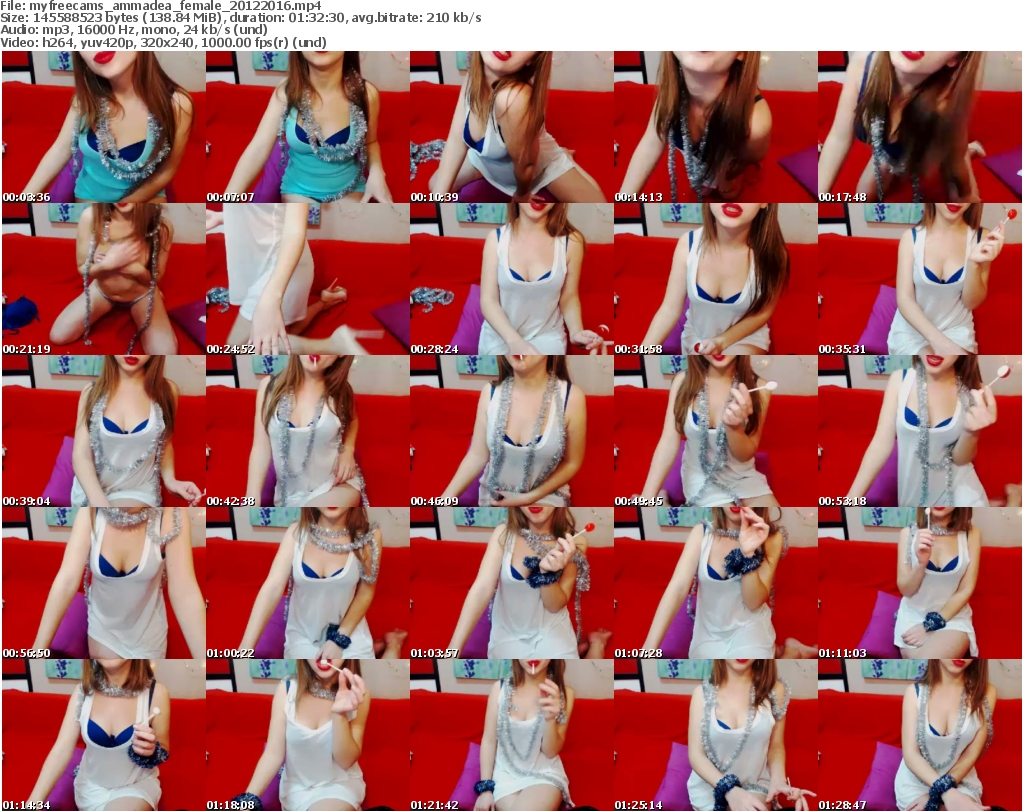The image size is (1024, 811).
Task: Click the Audio mp3 info line
Action: (x=134, y=29)
